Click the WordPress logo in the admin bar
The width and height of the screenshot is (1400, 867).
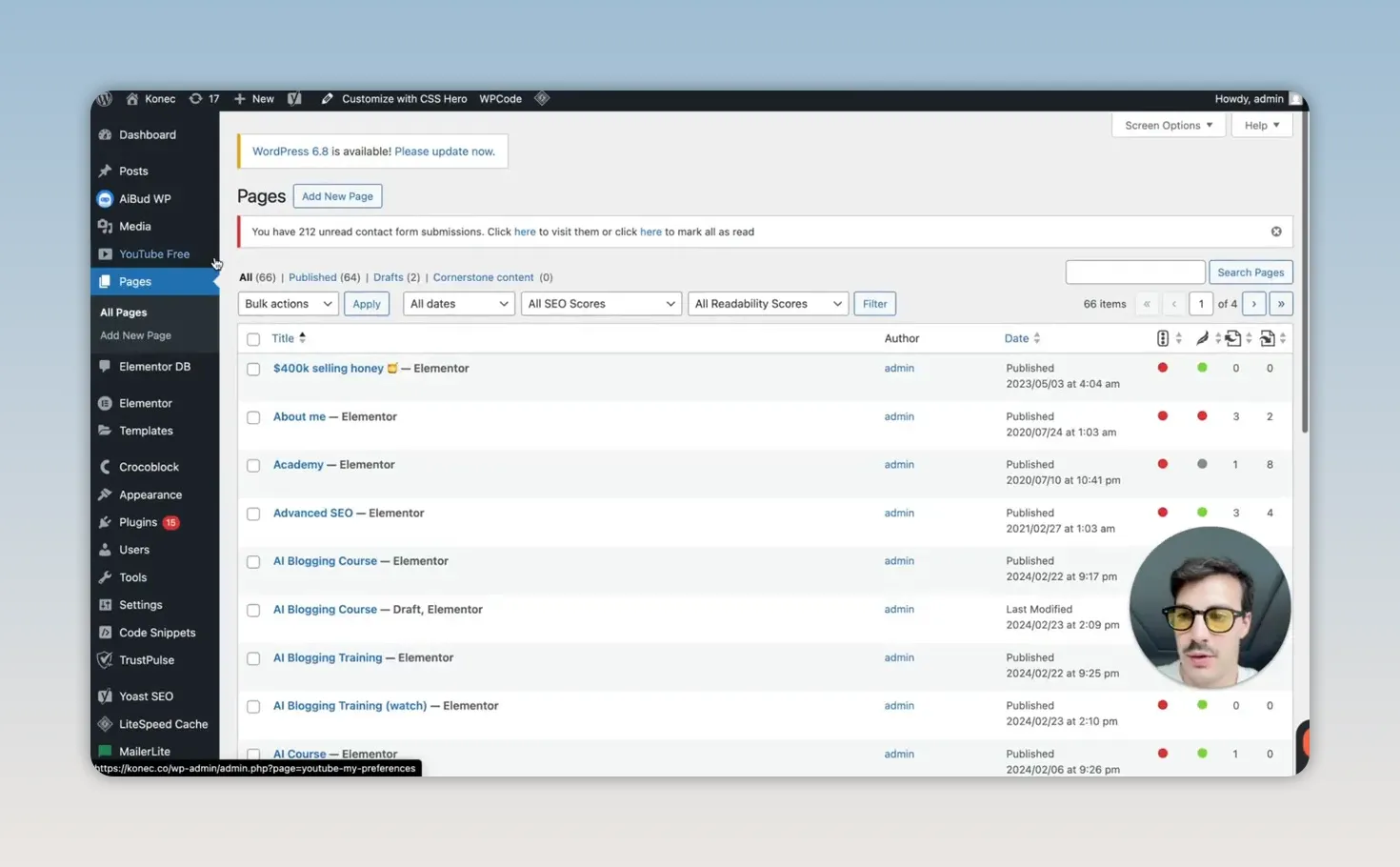coord(105,99)
